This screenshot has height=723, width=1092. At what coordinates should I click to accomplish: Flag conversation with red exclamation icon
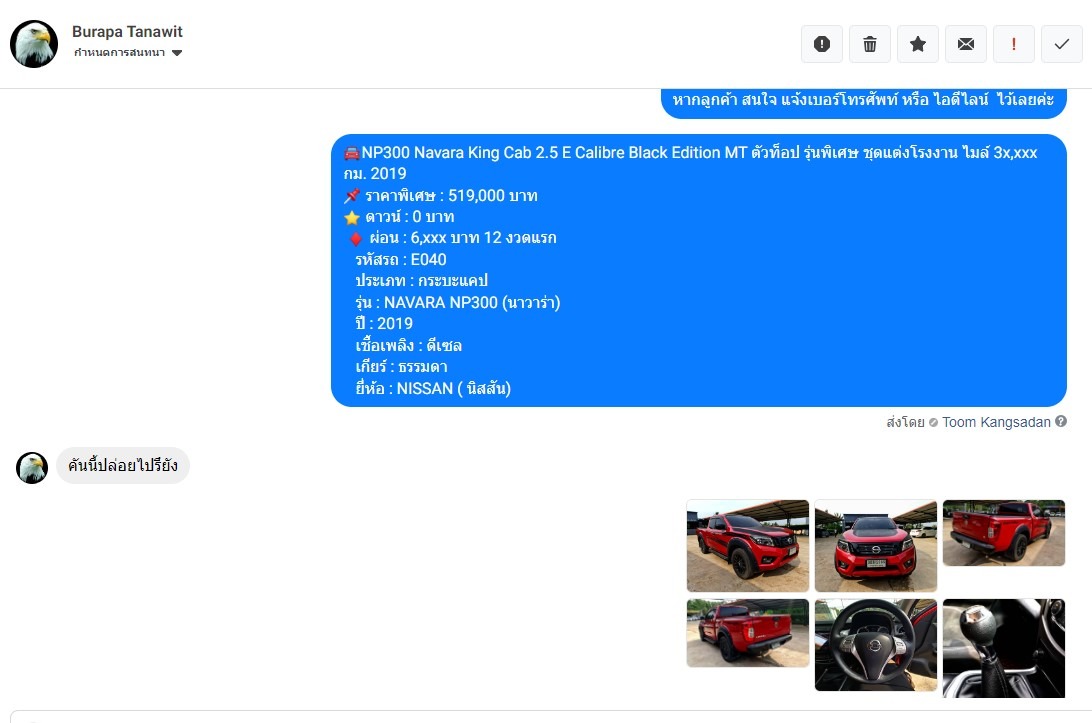[x=1013, y=45]
